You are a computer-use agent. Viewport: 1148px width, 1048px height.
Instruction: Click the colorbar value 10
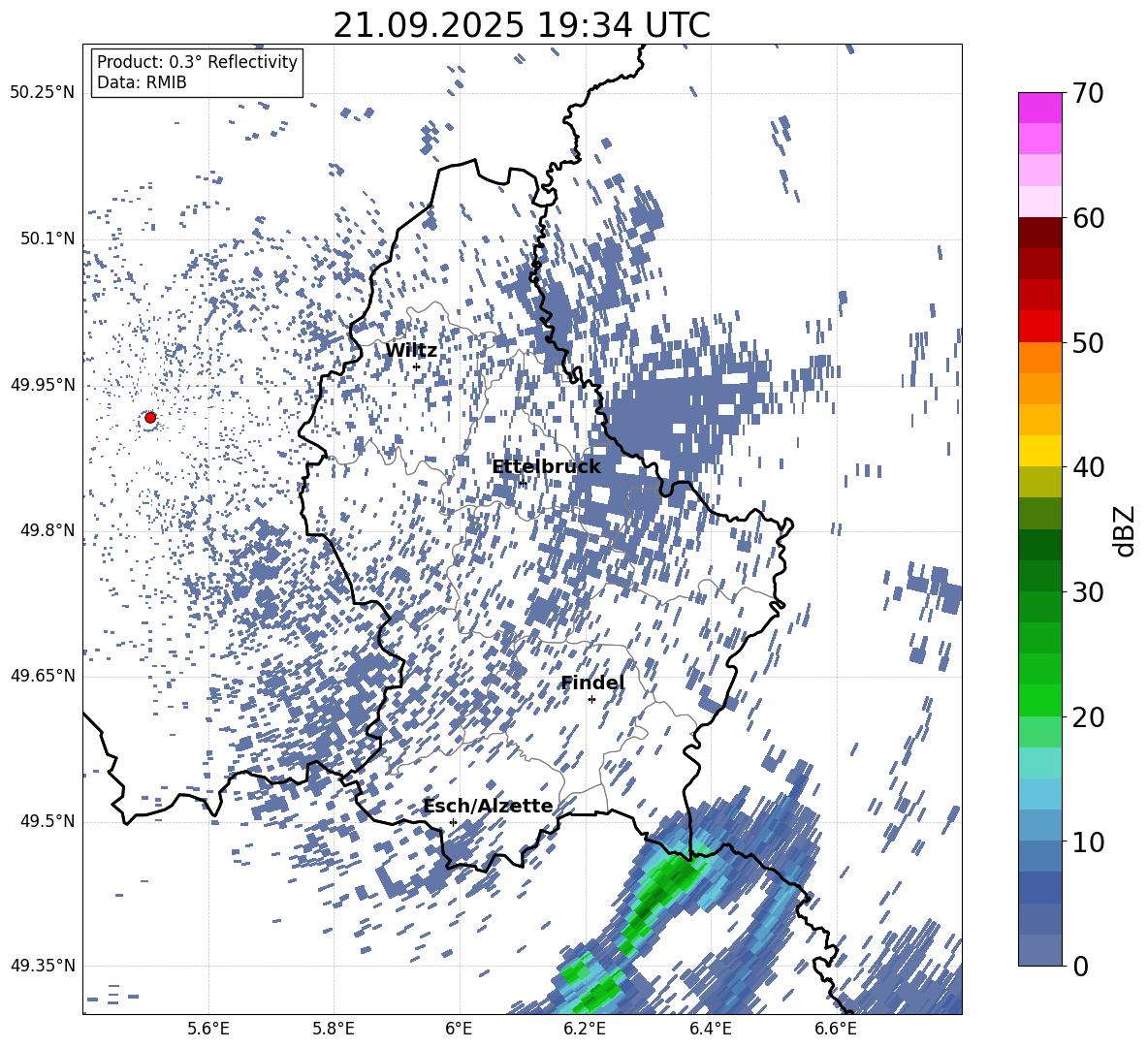[x=1088, y=842]
